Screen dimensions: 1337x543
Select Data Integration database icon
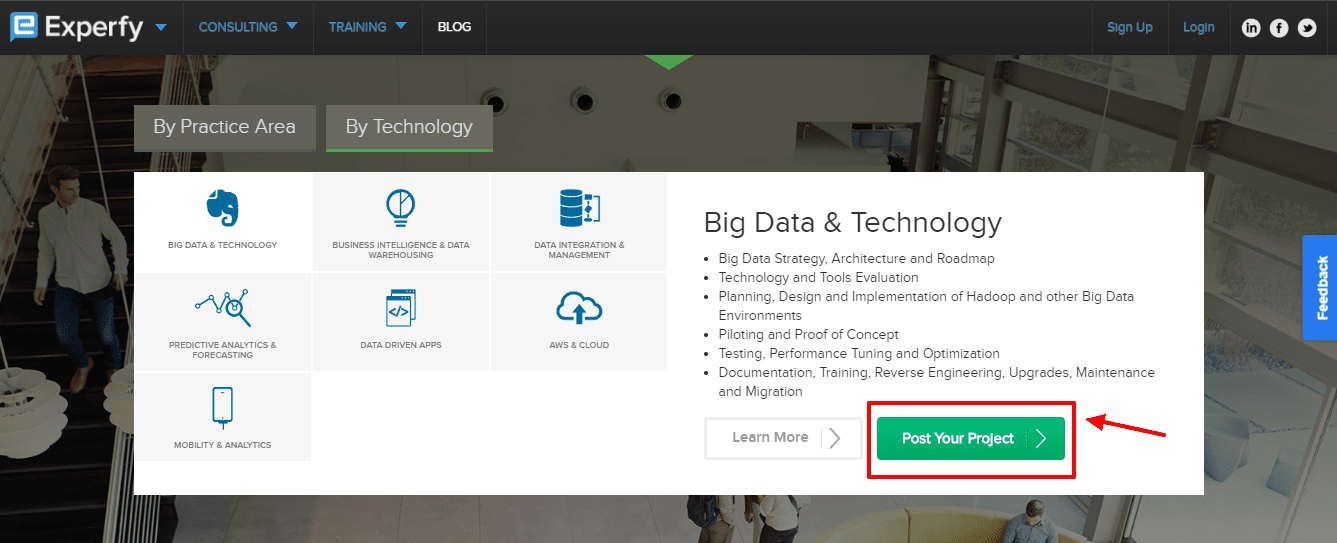(x=579, y=207)
